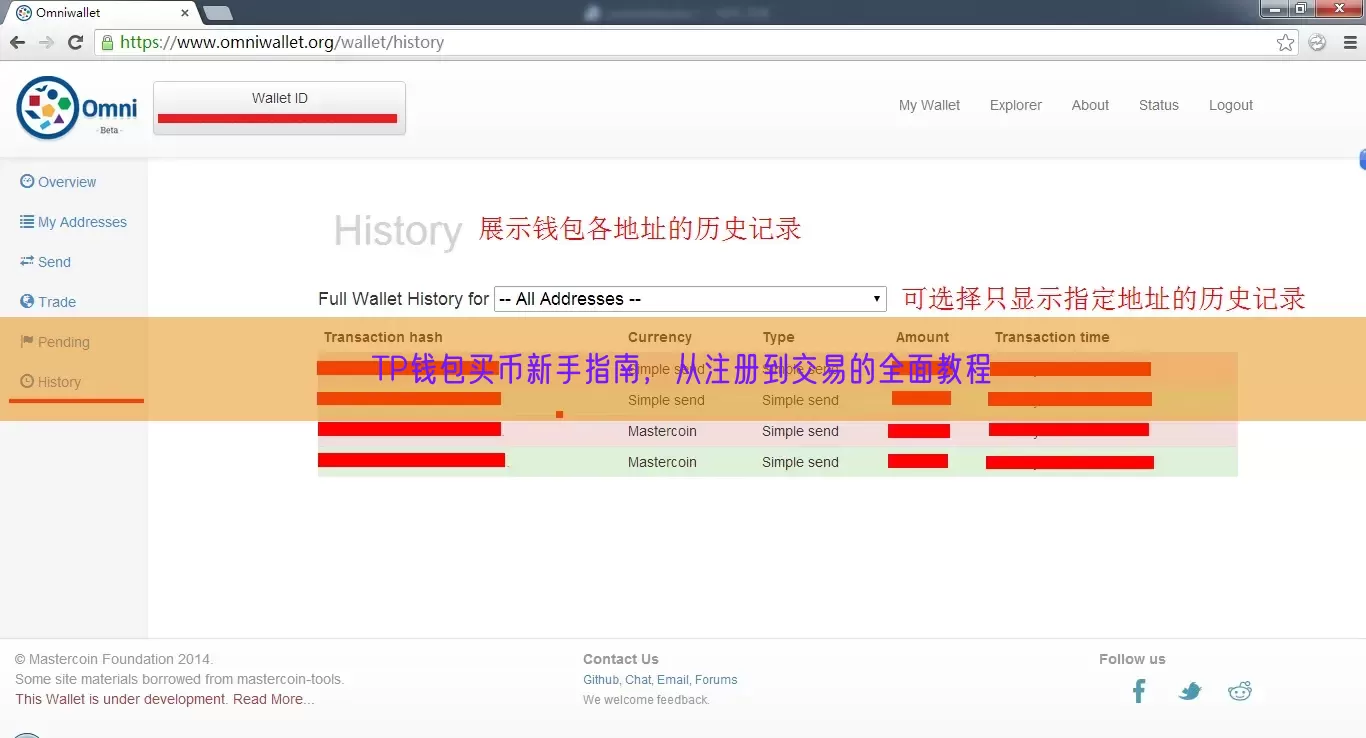This screenshot has height=738, width=1366.
Task: Open Status in top navigation
Action: 1159,105
